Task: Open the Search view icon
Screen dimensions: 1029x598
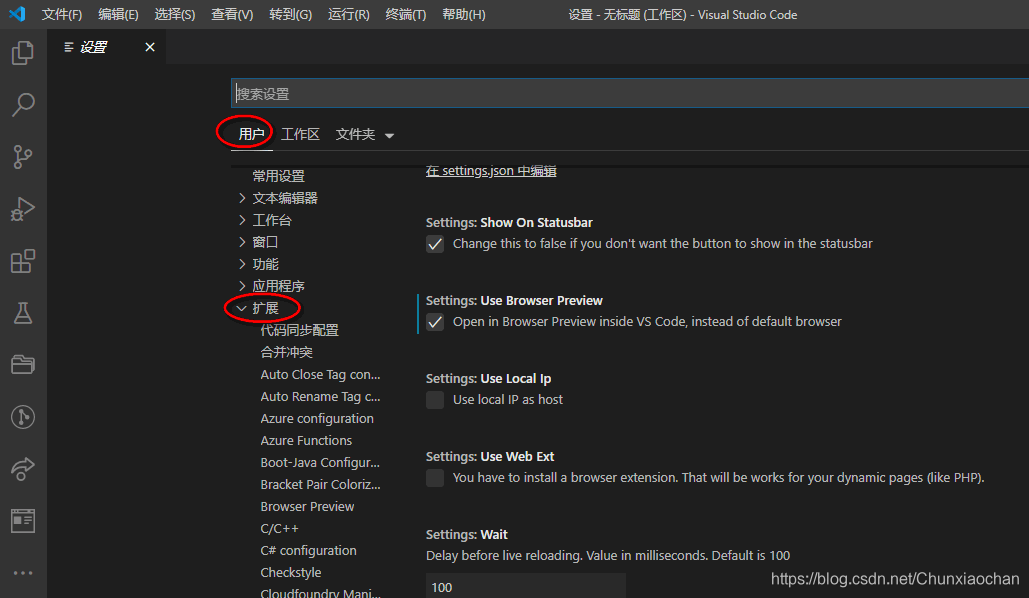Action: coord(23,104)
